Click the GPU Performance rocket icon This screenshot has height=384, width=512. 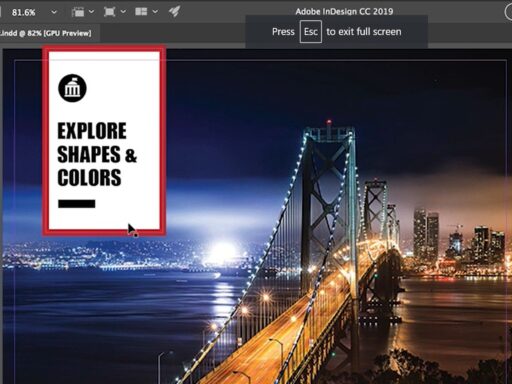click(174, 12)
